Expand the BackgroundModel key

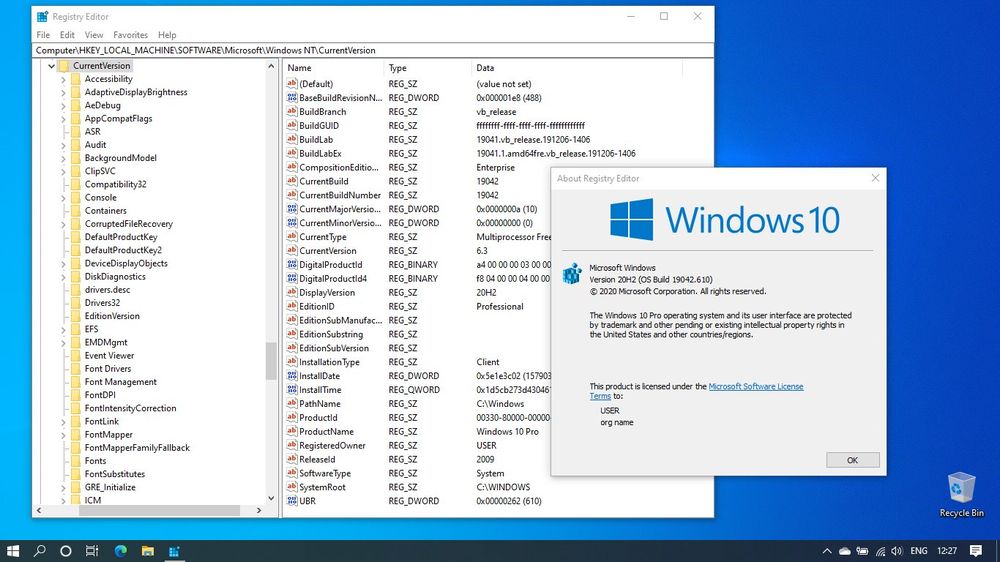63,158
